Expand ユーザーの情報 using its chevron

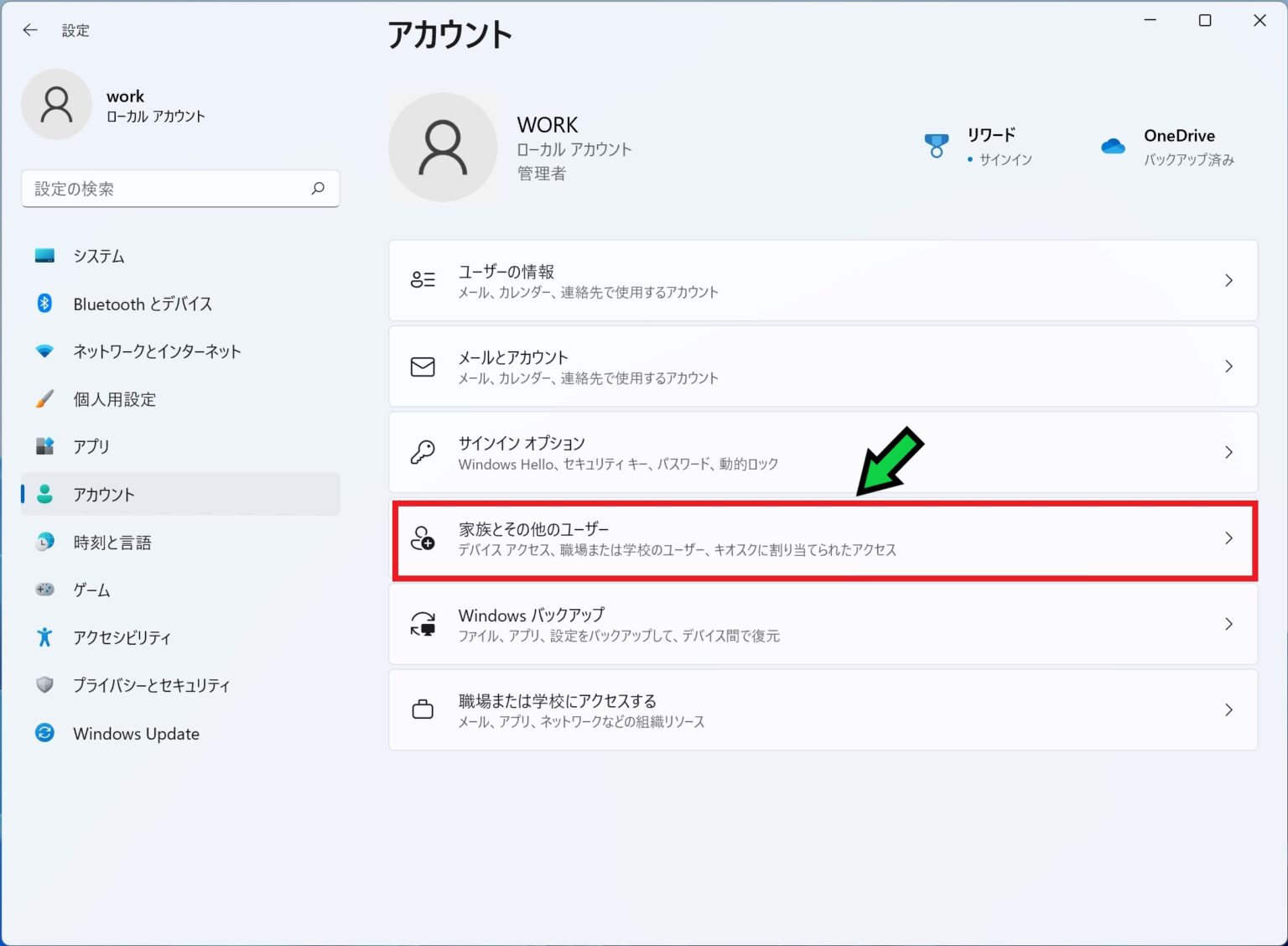pyautogui.click(x=1228, y=281)
